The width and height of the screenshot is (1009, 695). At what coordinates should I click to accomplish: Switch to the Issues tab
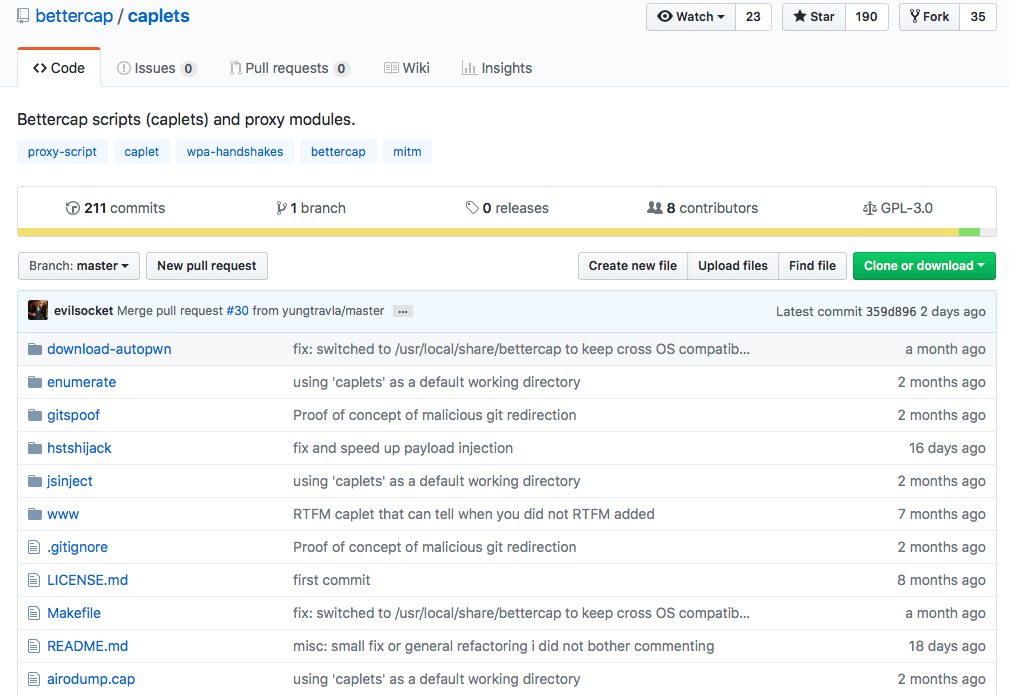pos(156,68)
